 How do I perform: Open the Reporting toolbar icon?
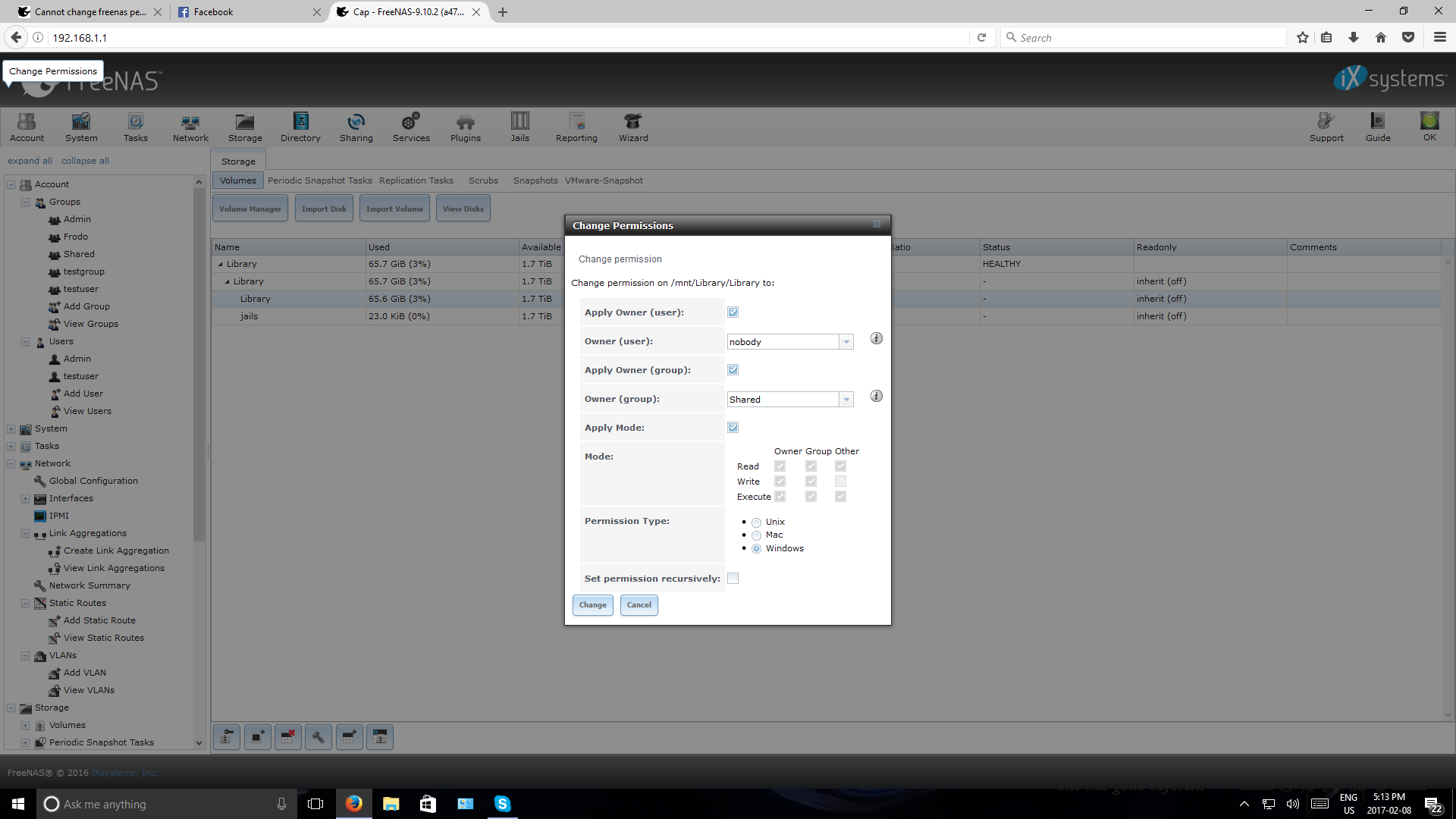tap(576, 127)
